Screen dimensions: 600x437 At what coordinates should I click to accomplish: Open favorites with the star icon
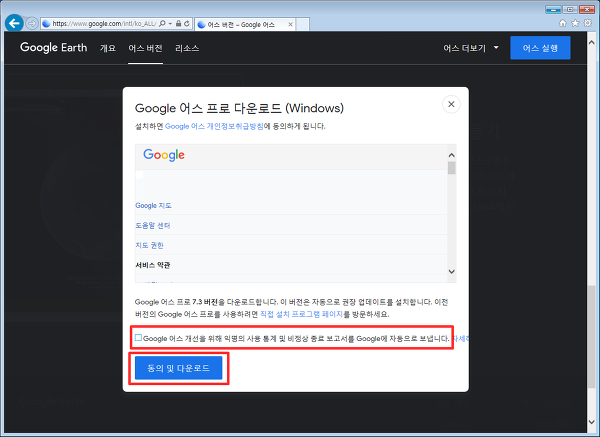pyautogui.click(x=575, y=23)
